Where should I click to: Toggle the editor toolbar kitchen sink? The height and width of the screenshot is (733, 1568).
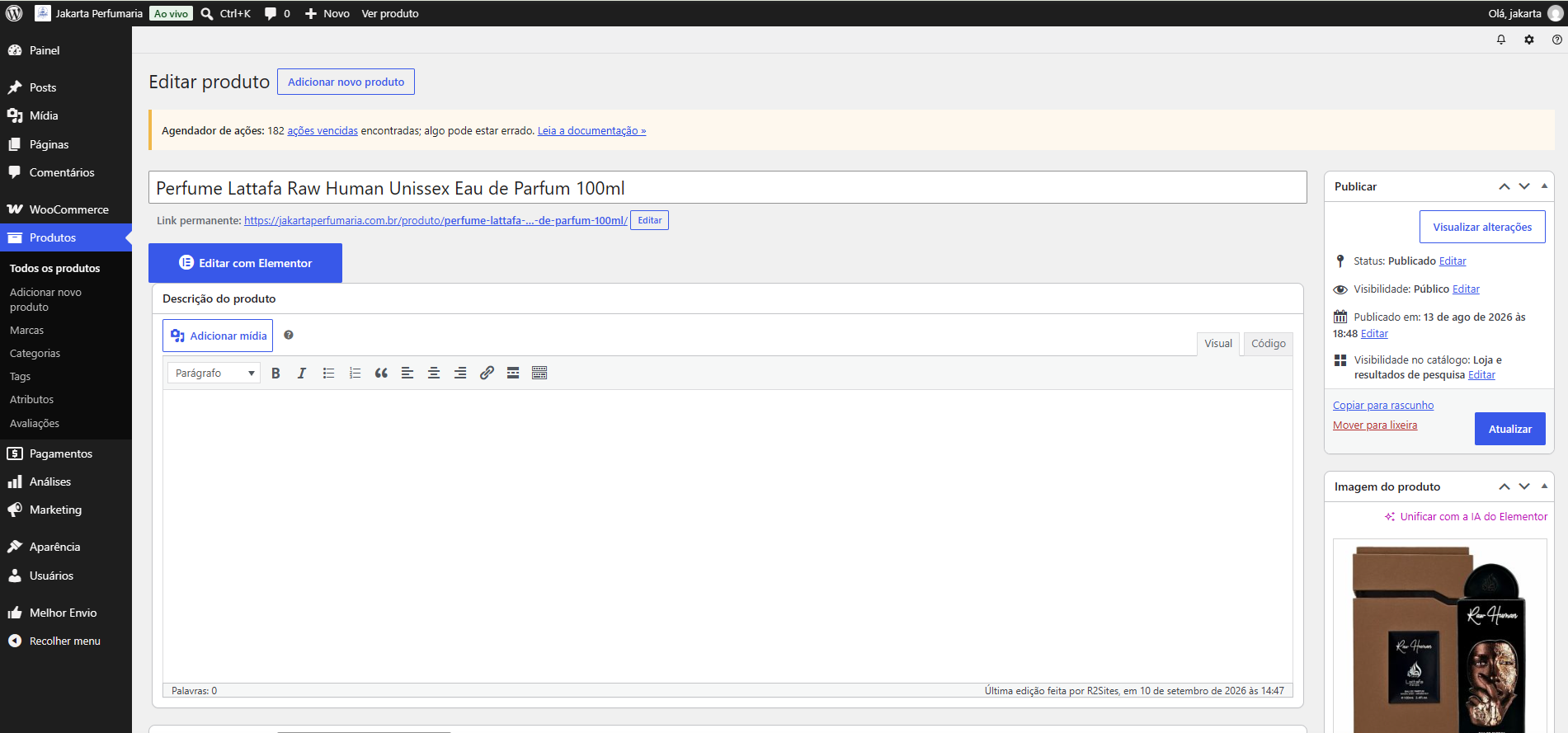click(539, 373)
